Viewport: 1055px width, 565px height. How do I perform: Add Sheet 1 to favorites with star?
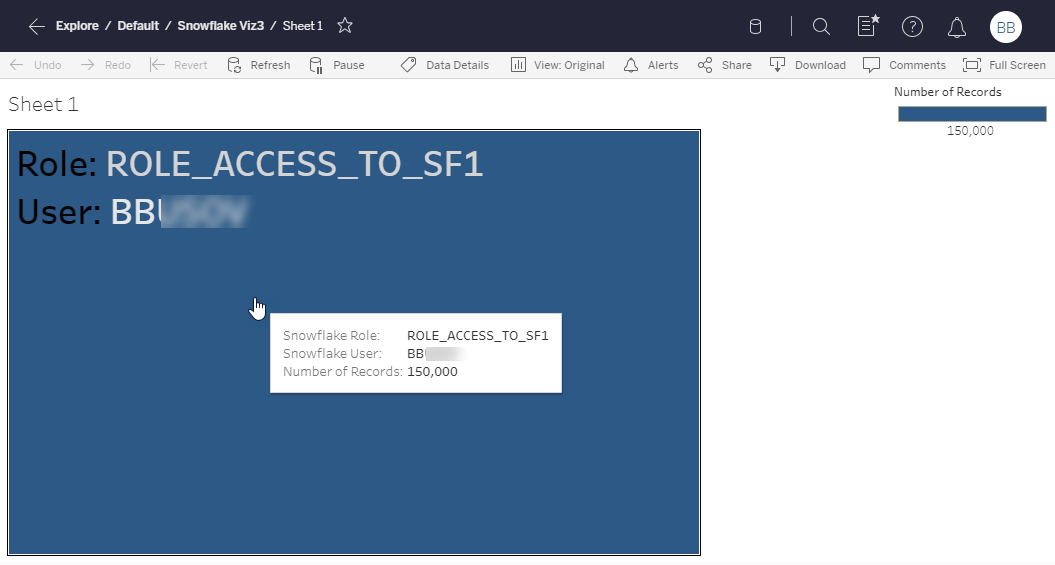(344, 26)
